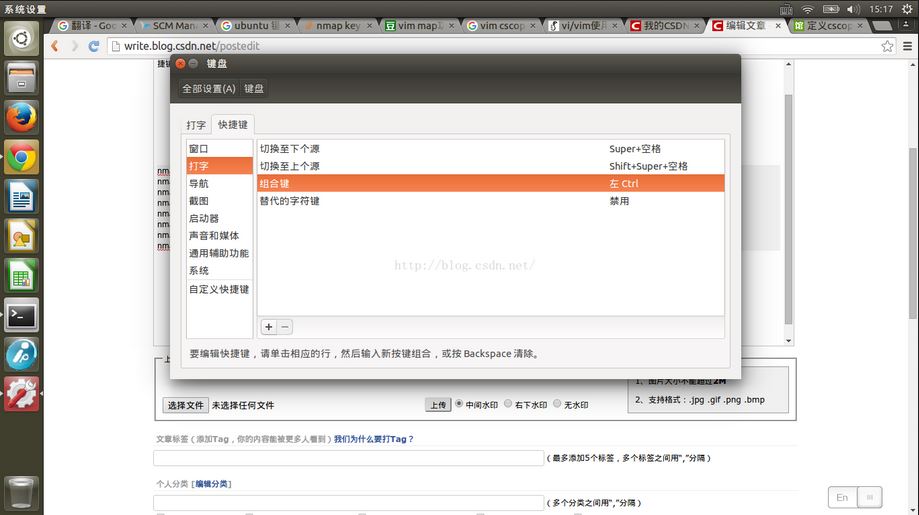Open 编辑分类 link
The width and height of the screenshot is (919, 515).
click(x=211, y=484)
